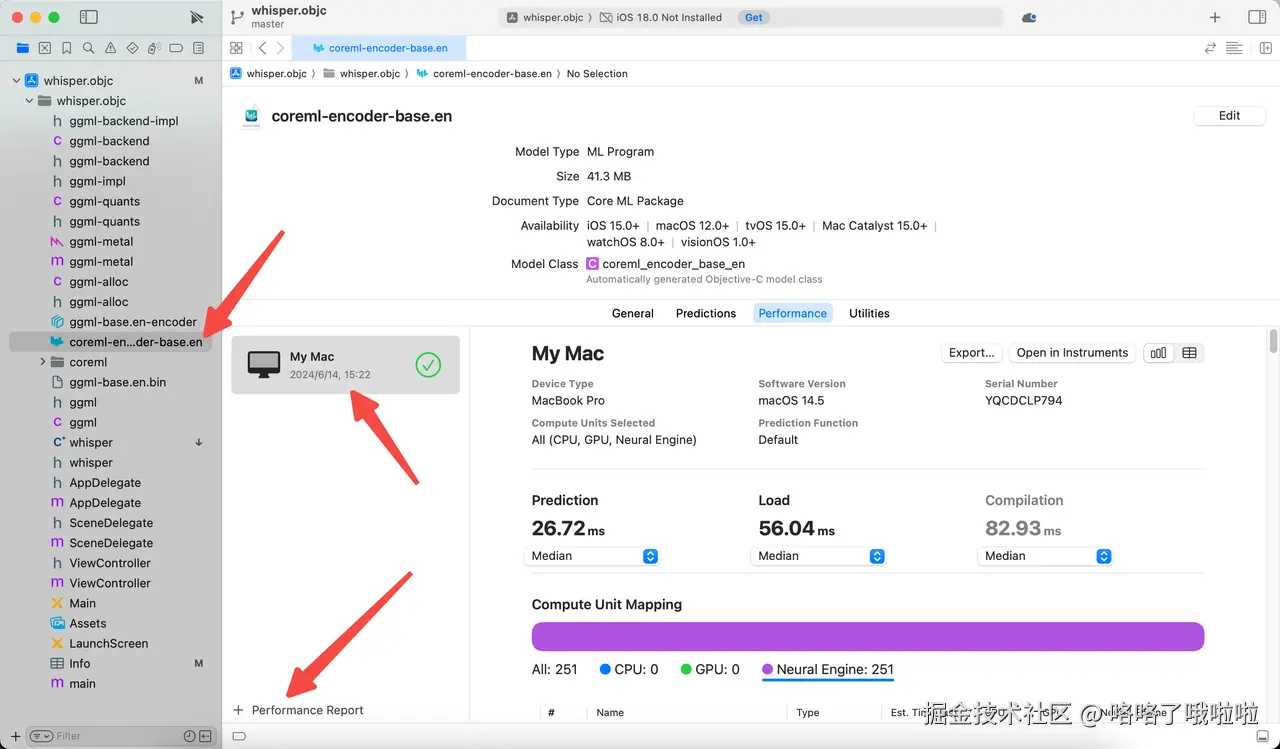
Task: Toggle the recent files clock filter
Action: coord(190,736)
